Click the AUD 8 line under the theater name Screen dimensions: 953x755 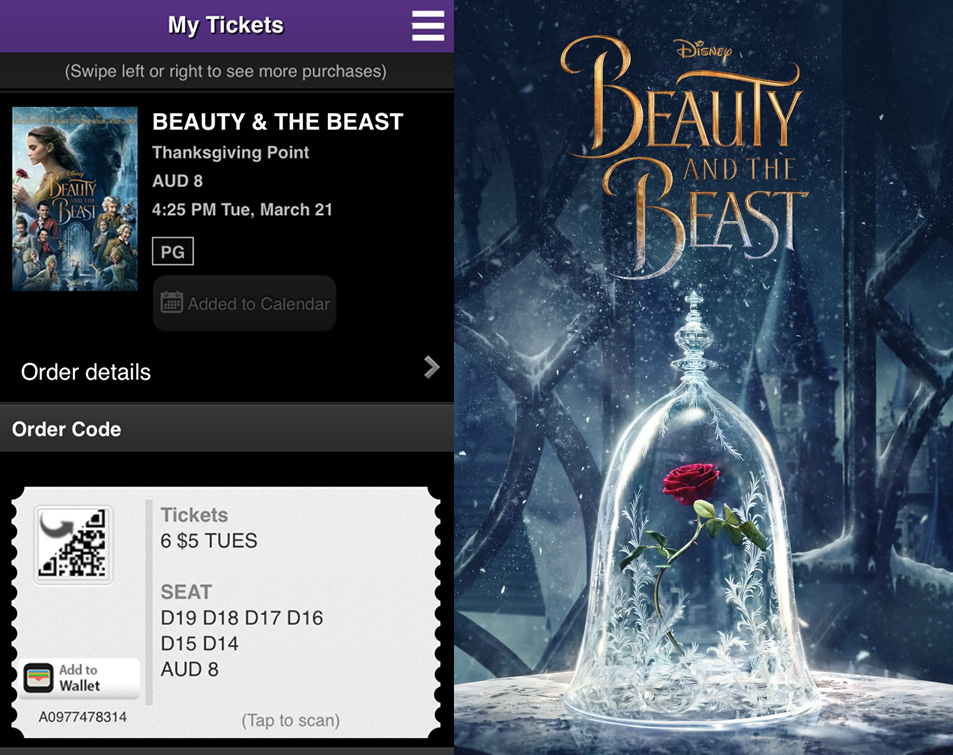coord(177,181)
